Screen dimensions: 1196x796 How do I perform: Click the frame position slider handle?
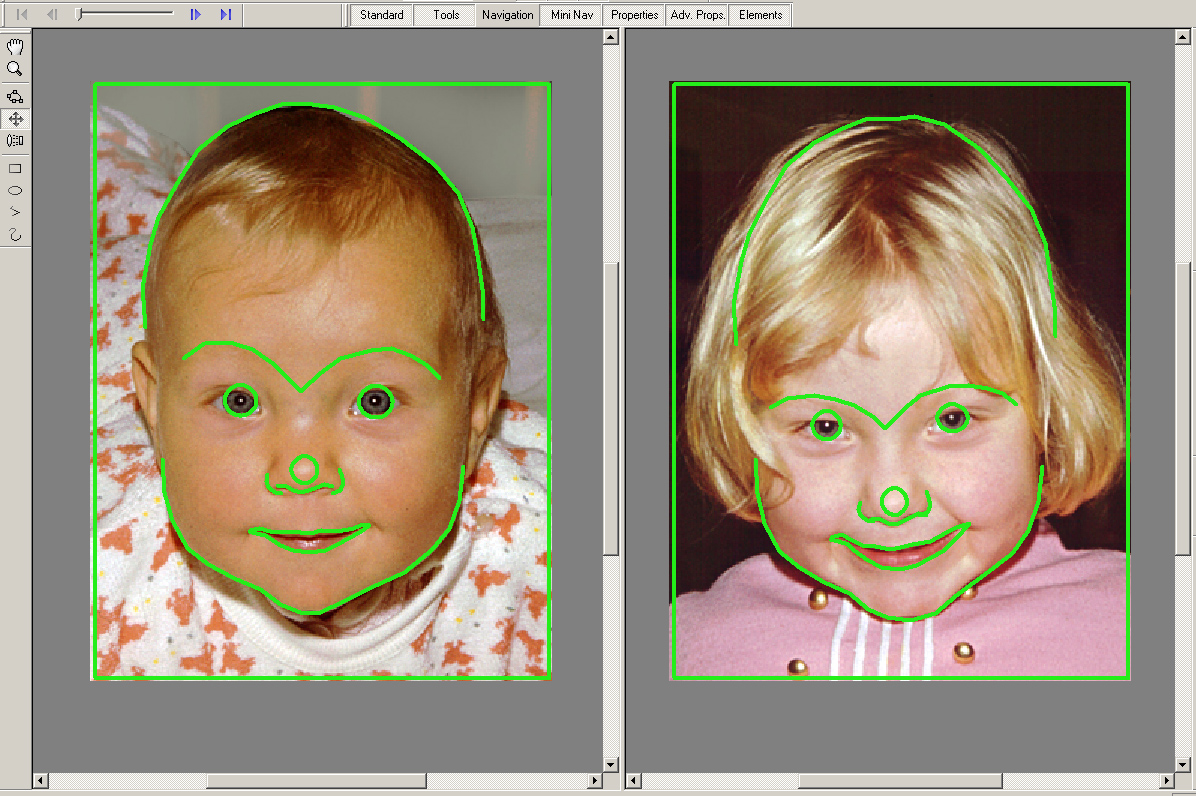[79, 14]
